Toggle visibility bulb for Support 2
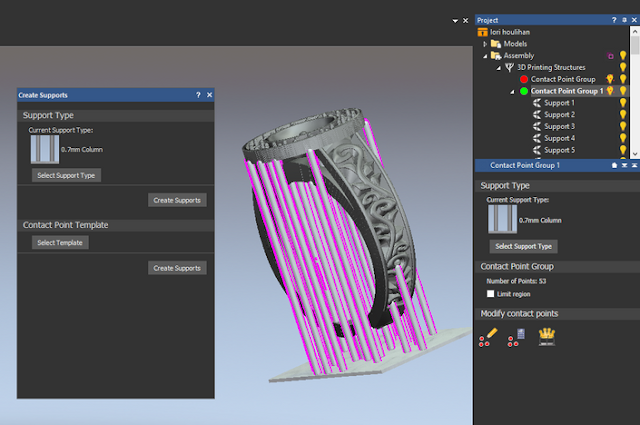Viewport: 640px width, 425px height. click(x=623, y=115)
